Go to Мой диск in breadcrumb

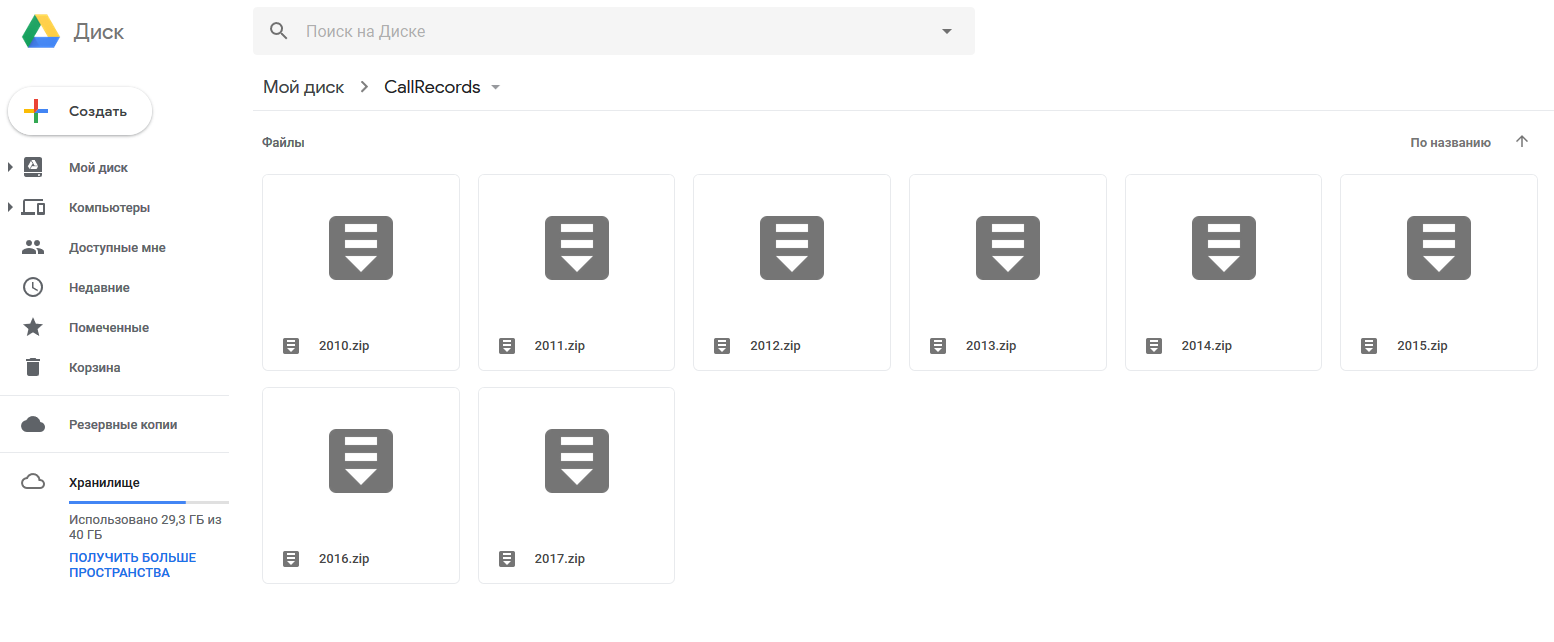click(x=303, y=87)
